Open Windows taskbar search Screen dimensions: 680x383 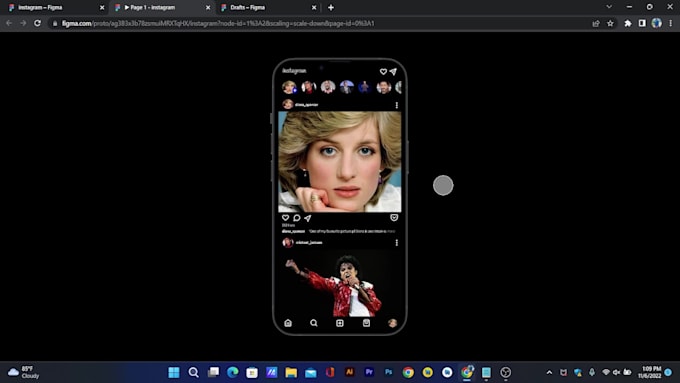[x=193, y=372]
